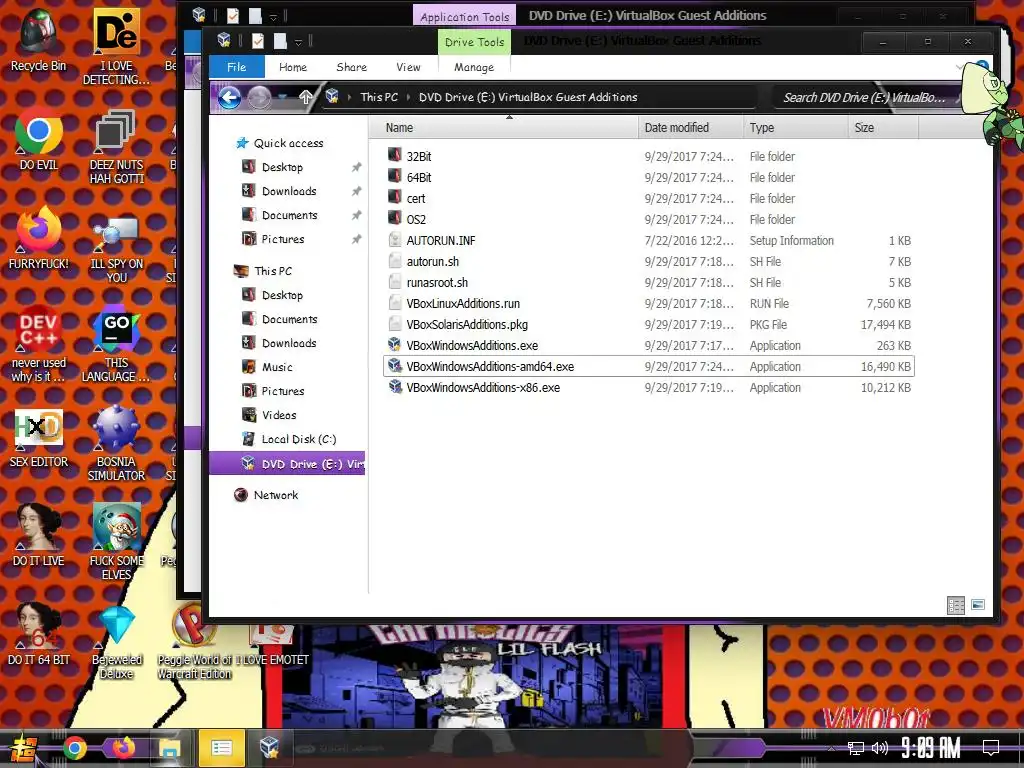The height and width of the screenshot is (768, 1024).
Task: Select the autorun.sh file name
Action: click(x=432, y=261)
